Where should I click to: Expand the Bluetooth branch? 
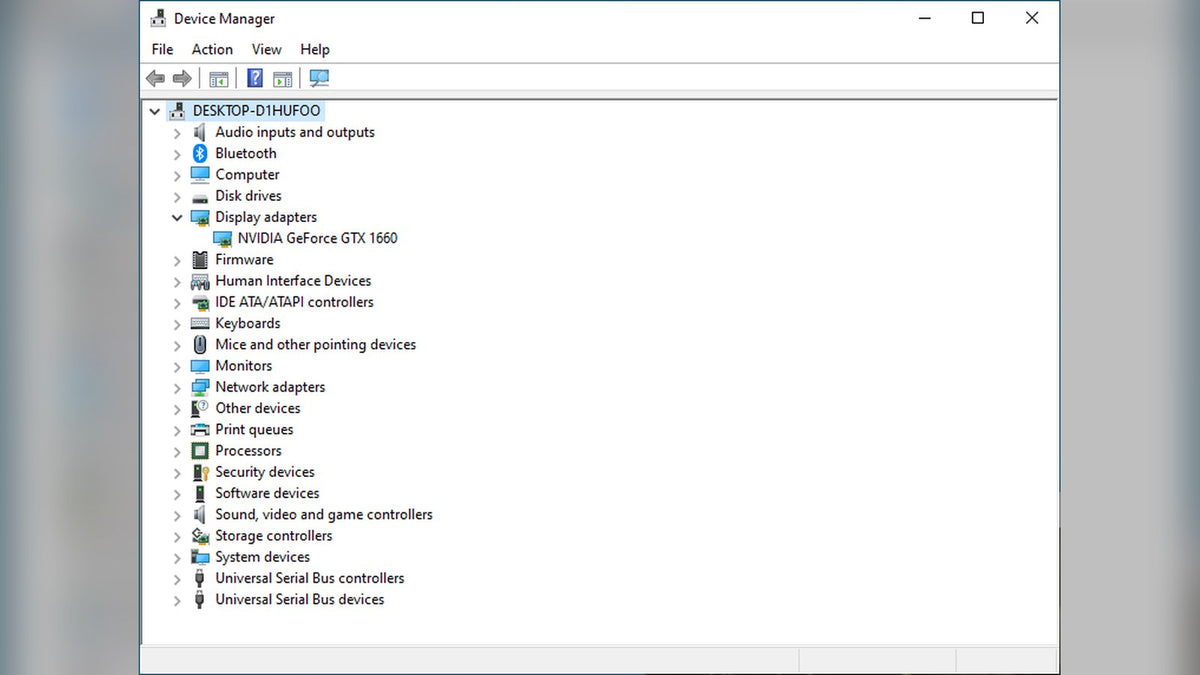(x=177, y=153)
